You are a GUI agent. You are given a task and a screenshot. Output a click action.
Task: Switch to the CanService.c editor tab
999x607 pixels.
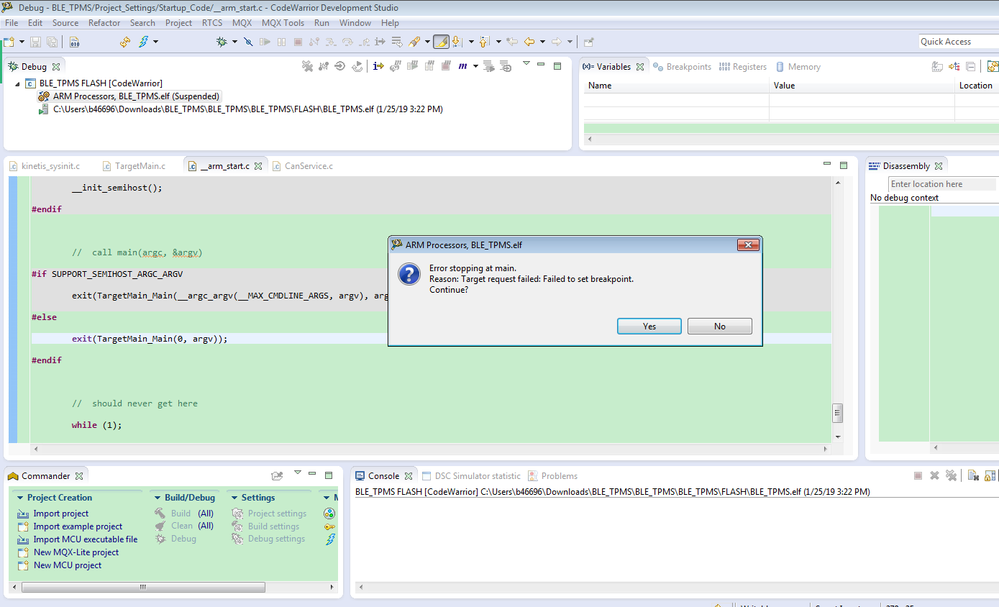[303, 166]
